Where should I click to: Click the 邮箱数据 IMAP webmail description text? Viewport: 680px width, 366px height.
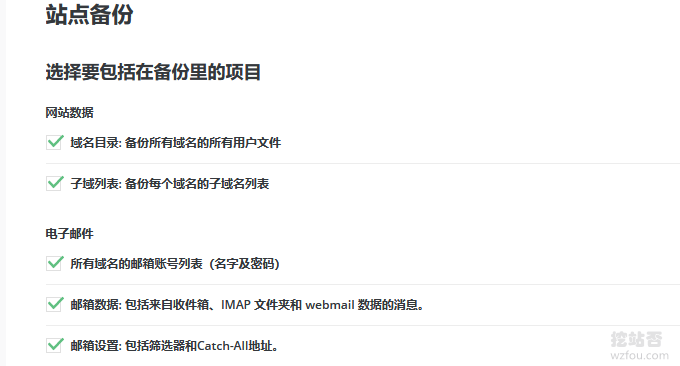(x=247, y=305)
